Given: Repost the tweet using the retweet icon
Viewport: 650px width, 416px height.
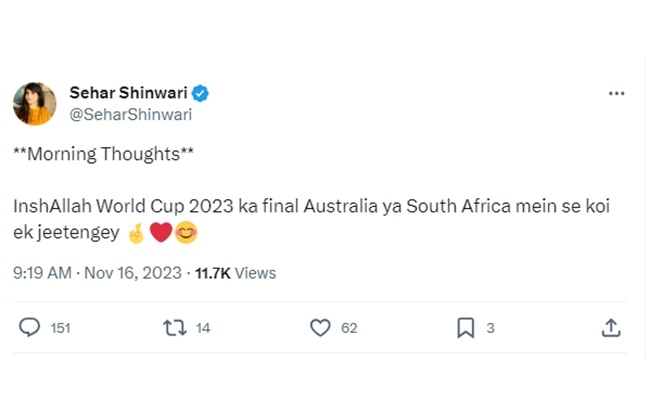Looking at the screenshot, I should pos(175,327).
